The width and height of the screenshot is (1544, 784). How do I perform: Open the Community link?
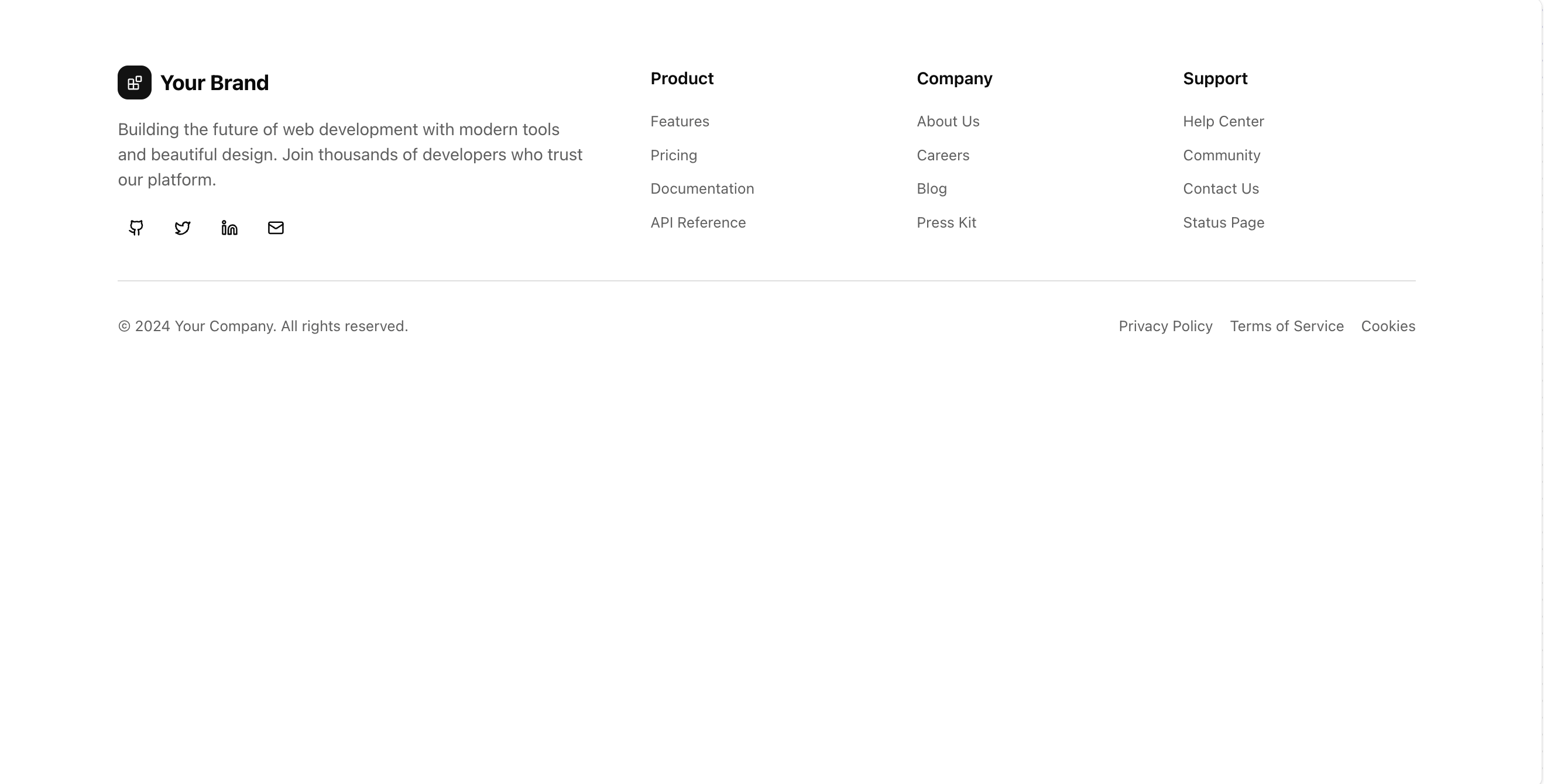pos(1222,156)
